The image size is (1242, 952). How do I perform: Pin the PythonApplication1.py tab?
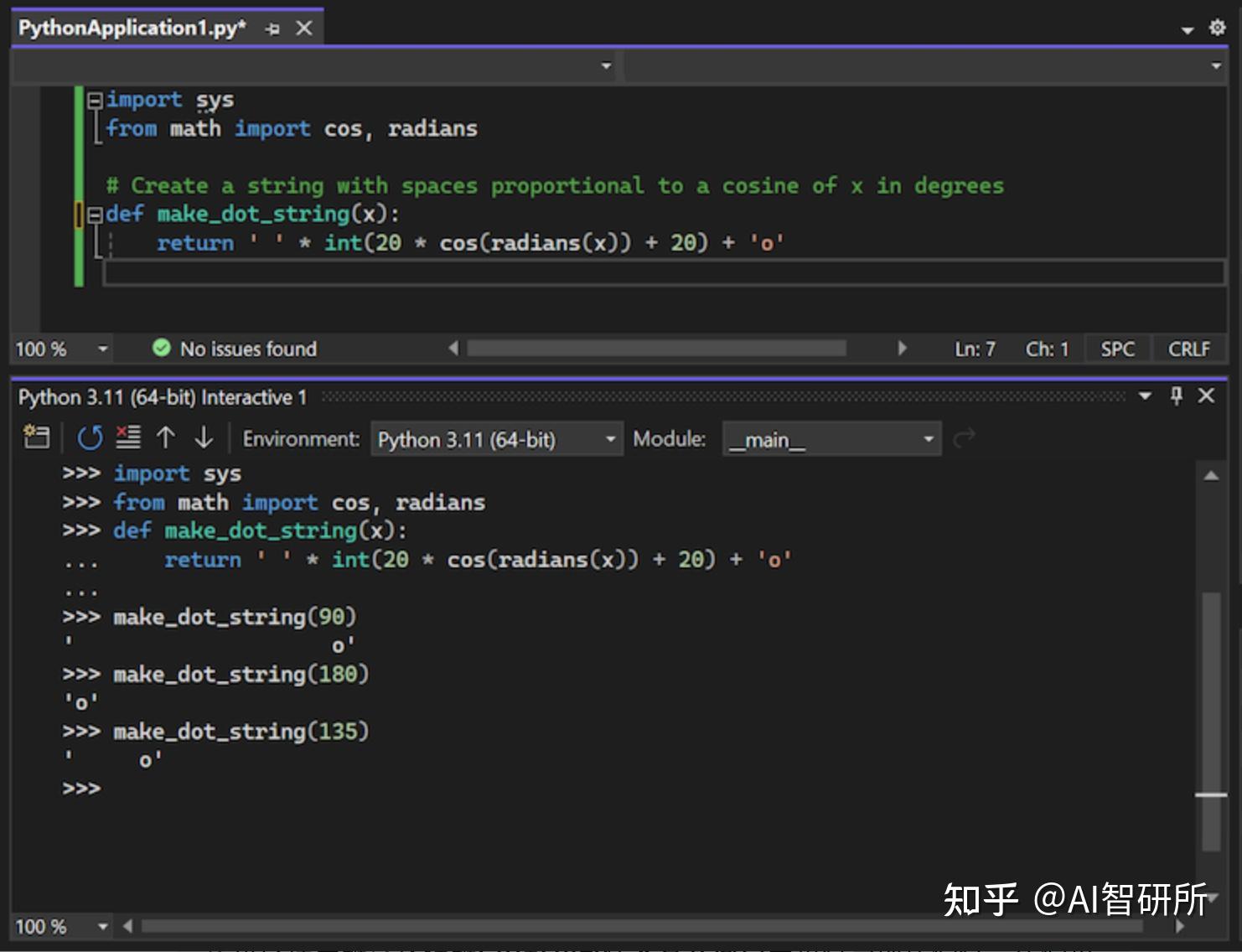point(272,29)
